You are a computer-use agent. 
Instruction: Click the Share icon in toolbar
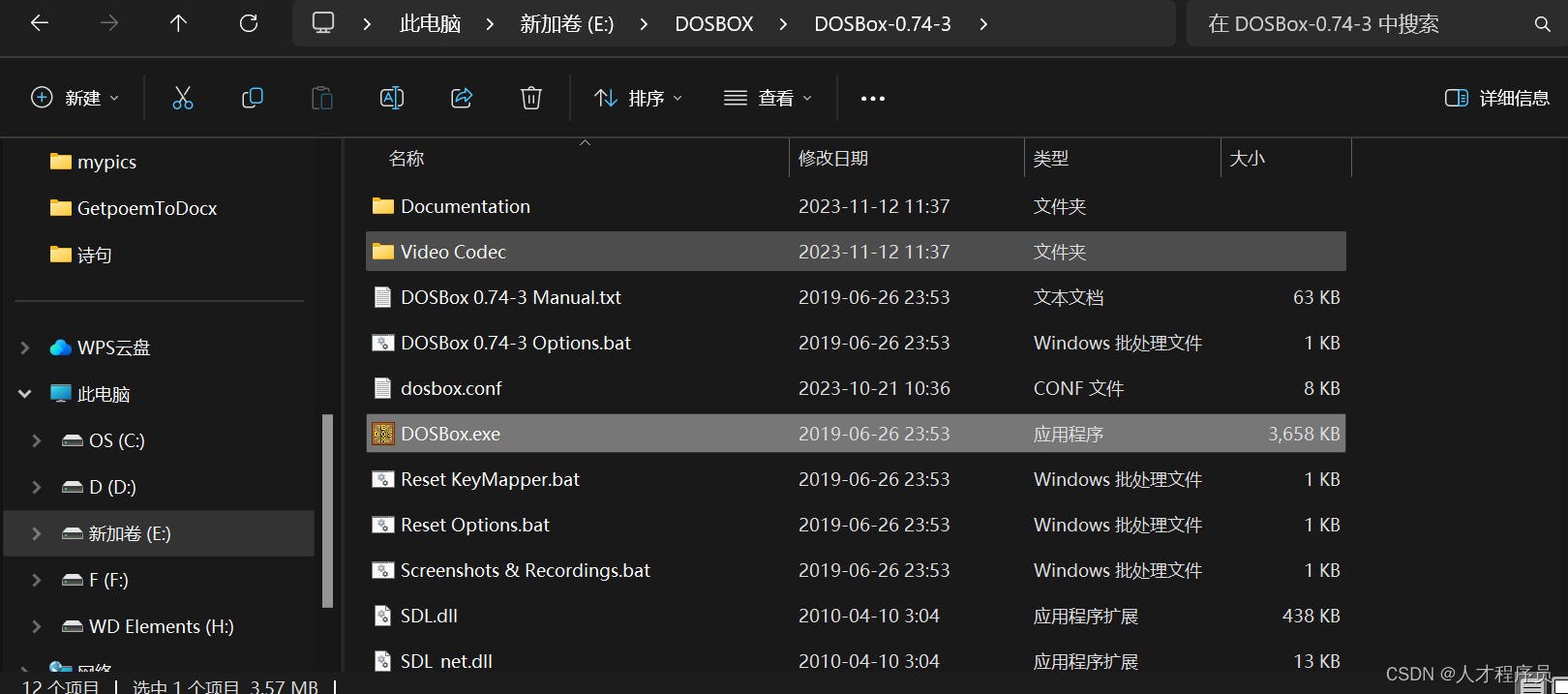(462, 98)
